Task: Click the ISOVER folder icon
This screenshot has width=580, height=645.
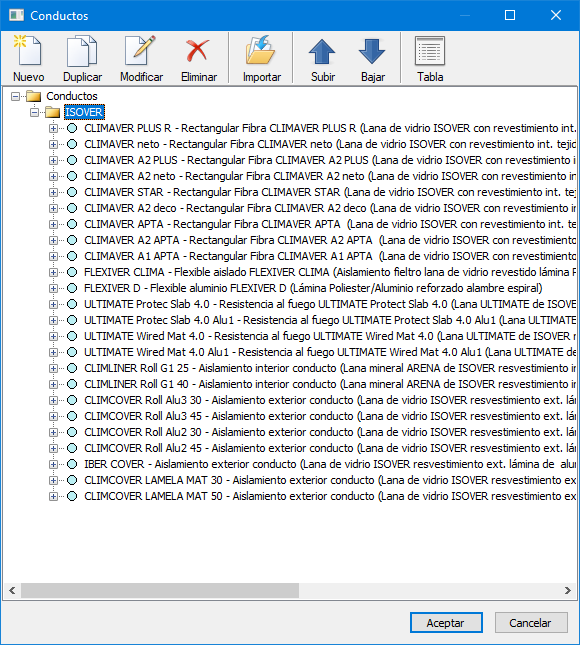Action: (x=53, y=112)
